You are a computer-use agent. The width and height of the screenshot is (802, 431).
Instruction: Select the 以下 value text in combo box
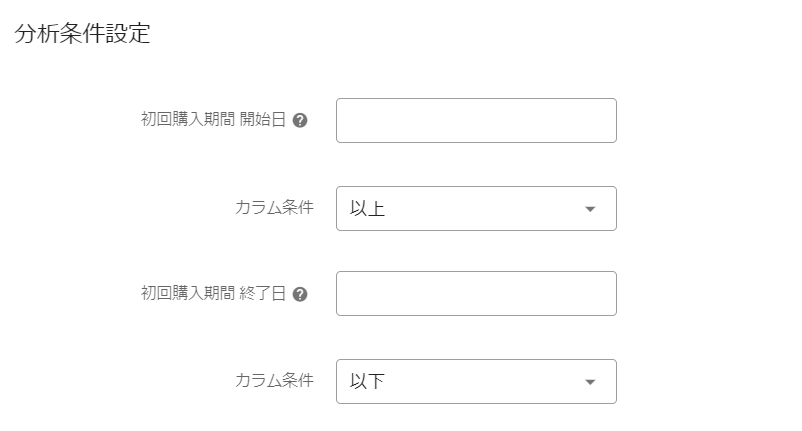[367, 381]
